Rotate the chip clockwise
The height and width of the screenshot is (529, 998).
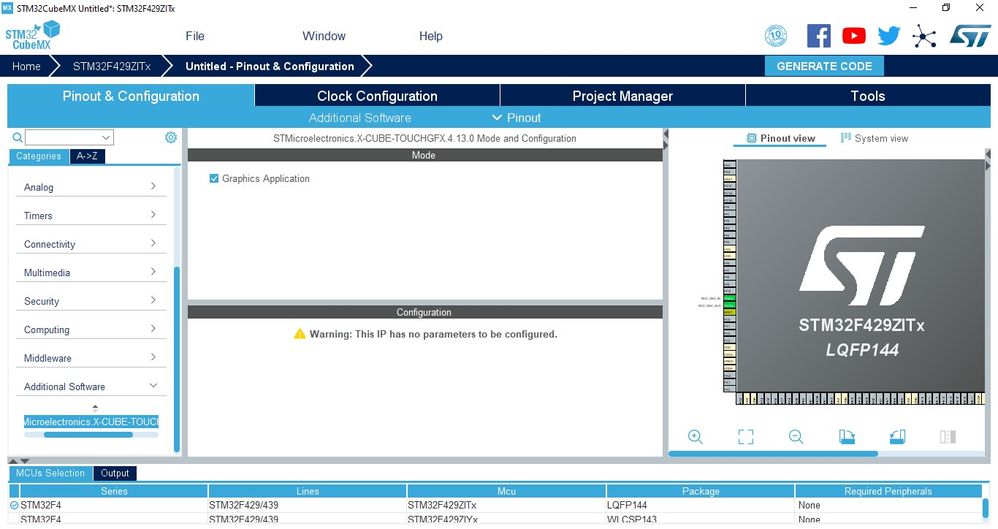pos(847,437)
